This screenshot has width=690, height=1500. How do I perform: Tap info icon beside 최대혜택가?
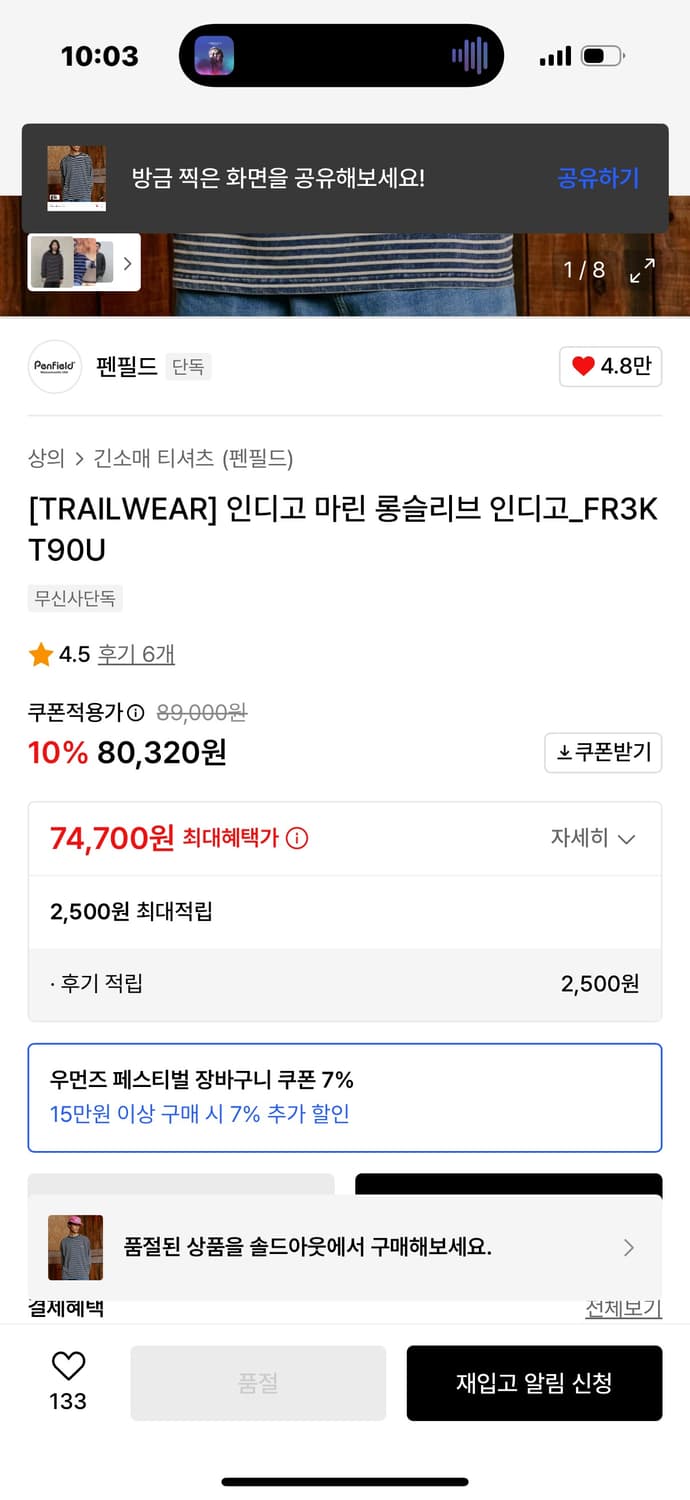[297, 838]
